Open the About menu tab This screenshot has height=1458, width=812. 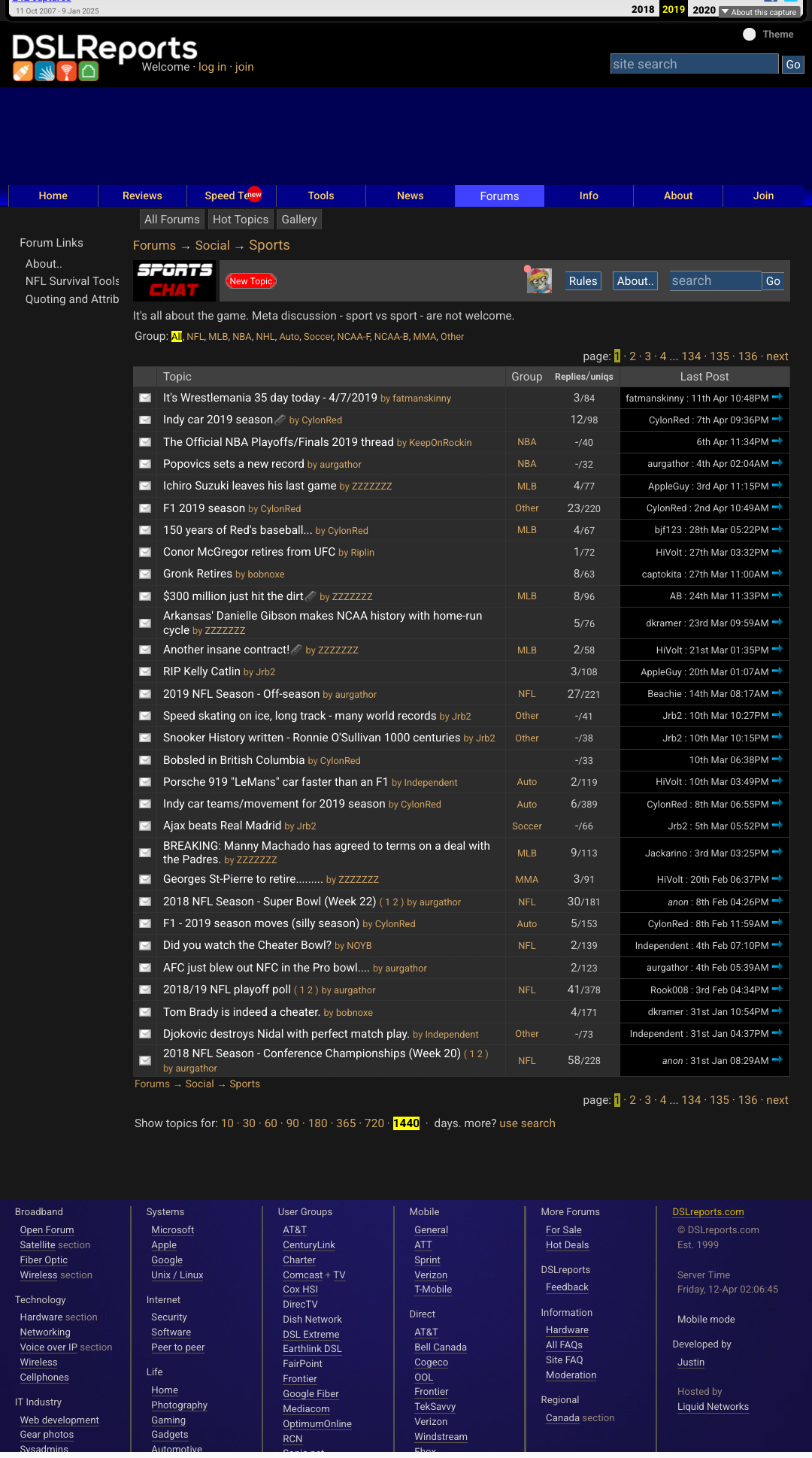pyautogui.click(x=678, y=196)
